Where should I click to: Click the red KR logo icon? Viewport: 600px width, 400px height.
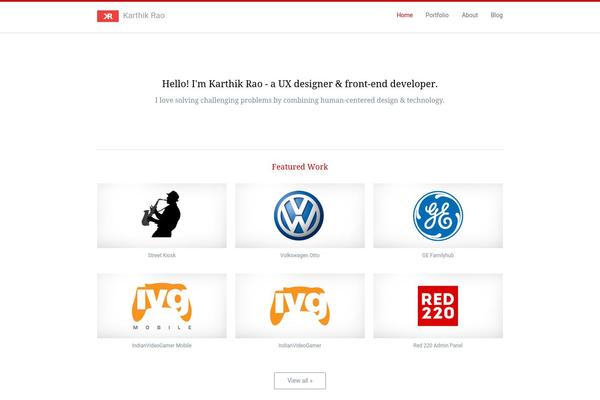tap(108, 16)
